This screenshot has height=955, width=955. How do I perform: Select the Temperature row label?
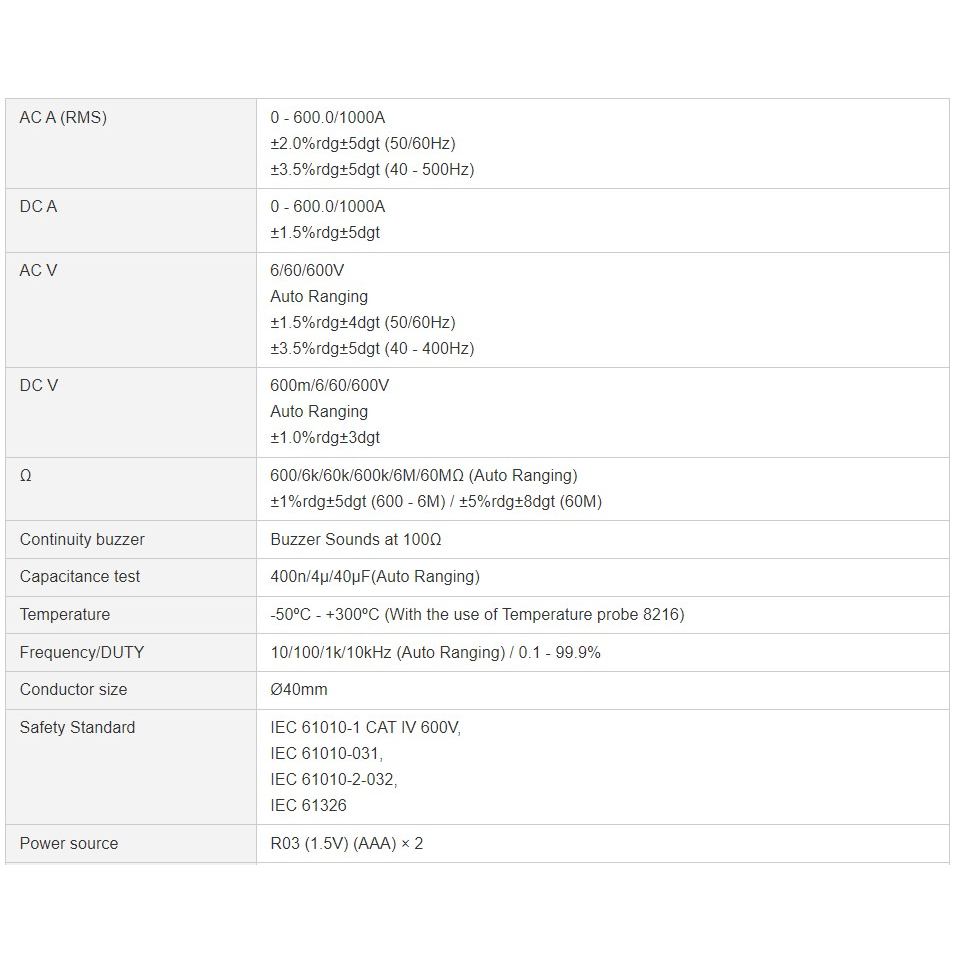(x=65, y=615)
